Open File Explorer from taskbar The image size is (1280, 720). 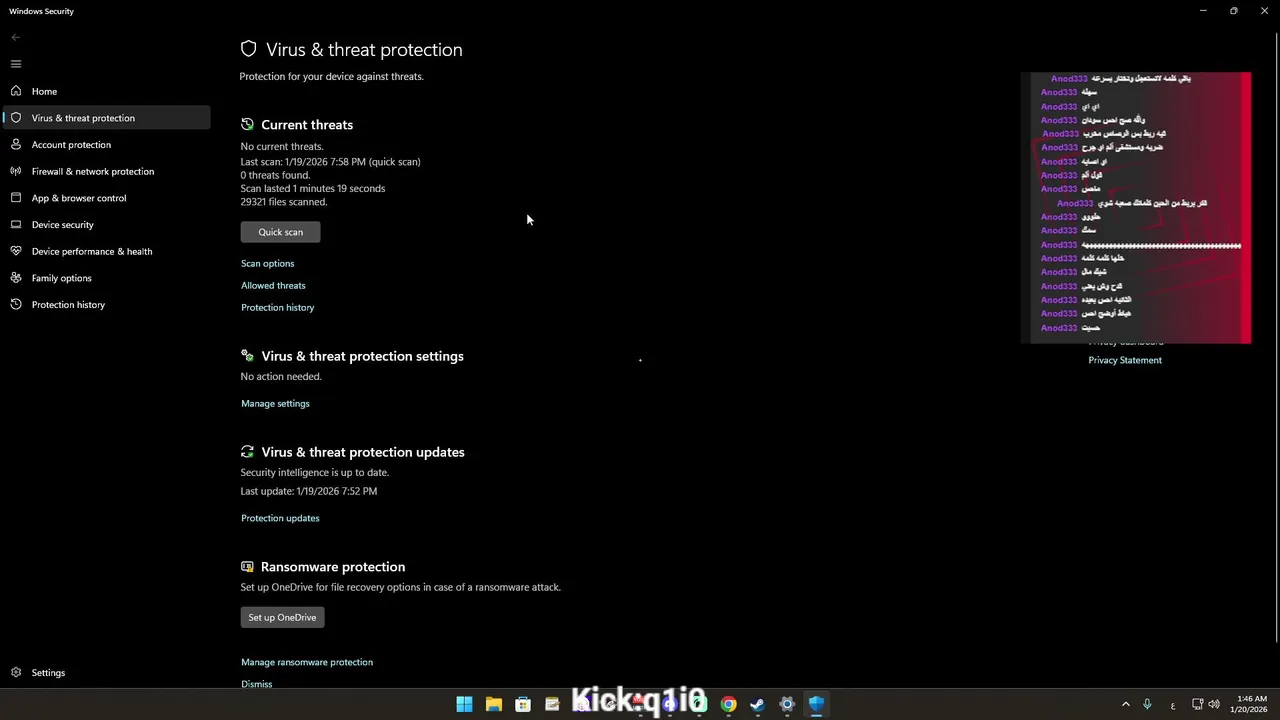pos(493,704)
